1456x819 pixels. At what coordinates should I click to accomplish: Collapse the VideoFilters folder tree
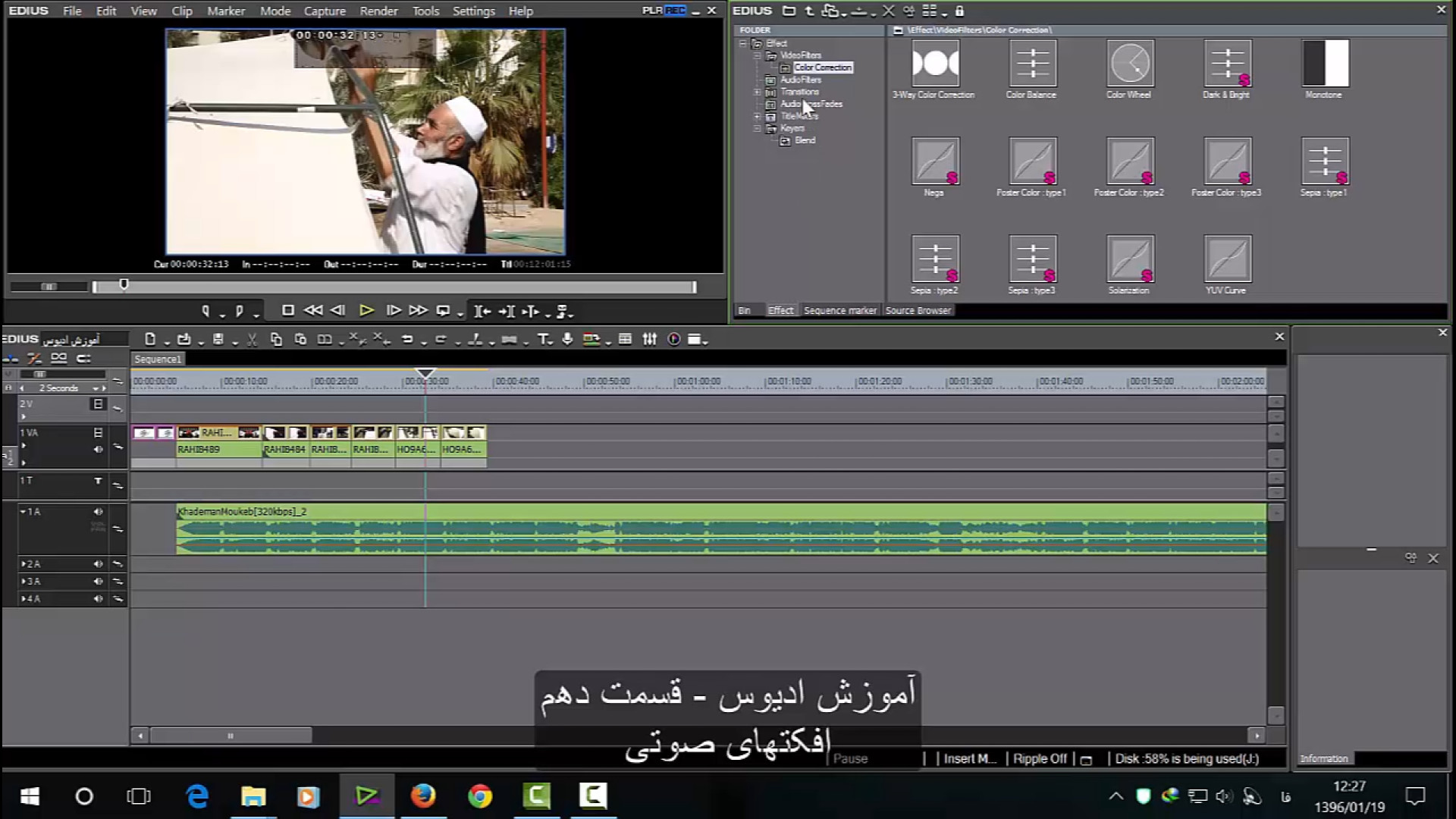click(x=757, y=55)
